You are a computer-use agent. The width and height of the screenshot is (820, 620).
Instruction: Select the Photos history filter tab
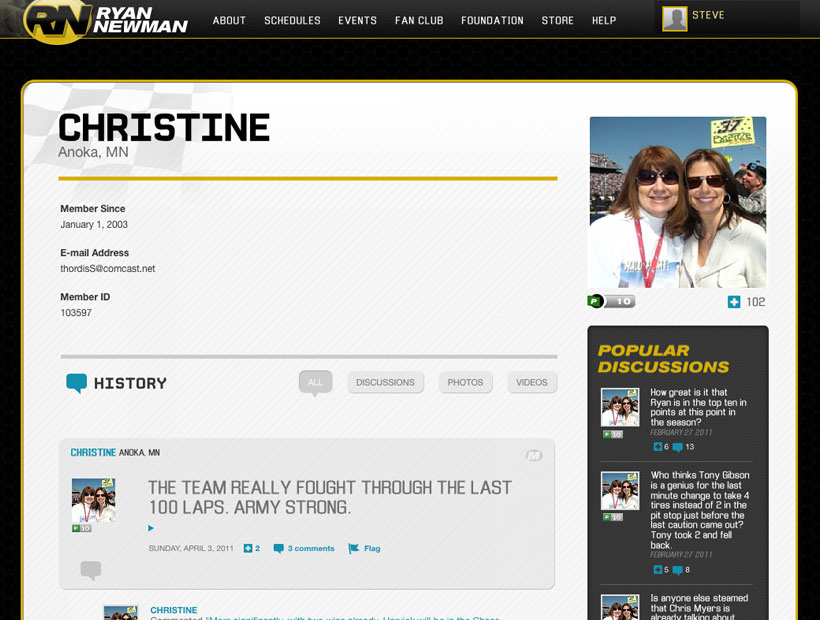[465, 382]
